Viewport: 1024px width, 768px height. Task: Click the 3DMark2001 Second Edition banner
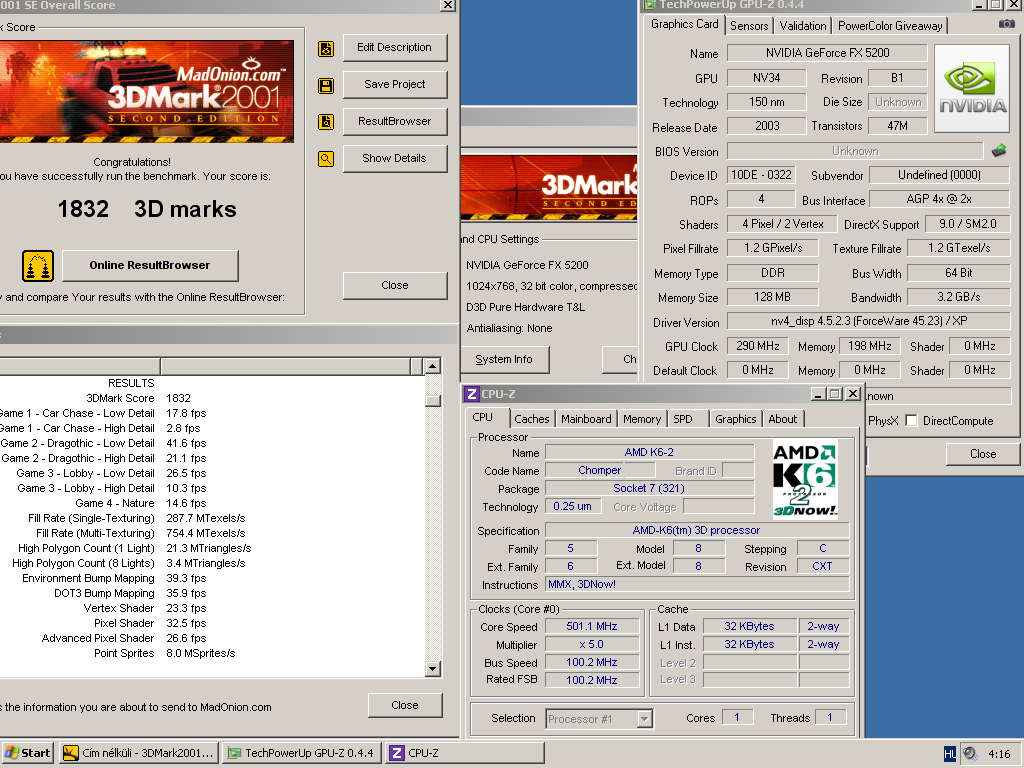[x=146, y=91]
